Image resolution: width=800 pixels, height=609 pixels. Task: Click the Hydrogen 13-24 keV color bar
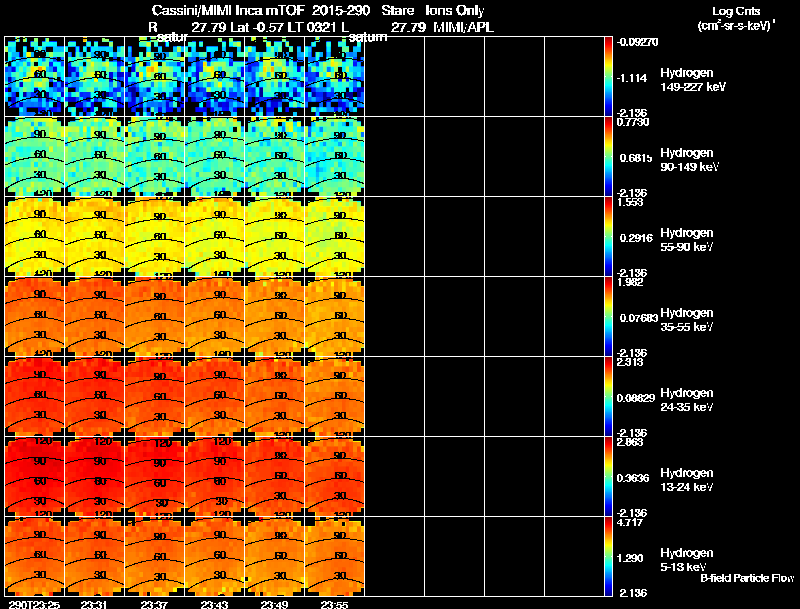[x=608, y=477]
